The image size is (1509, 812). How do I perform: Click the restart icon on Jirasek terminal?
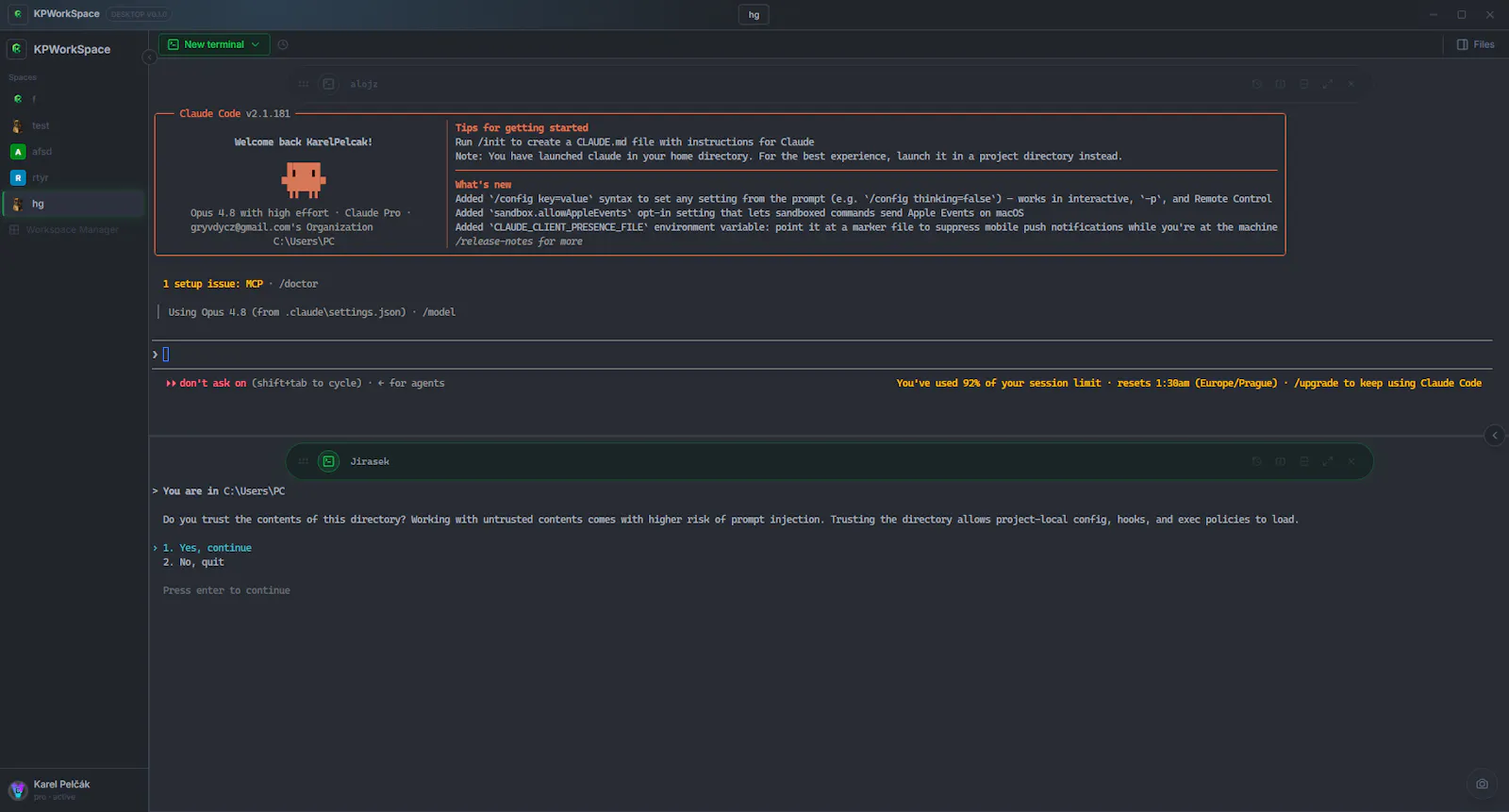[x=1256, y=461]
